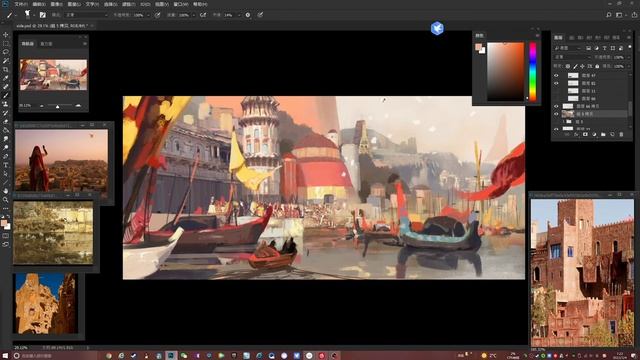Create a new group folder icon
The width and height of the screenshot is (640, 360).
[x=603, y=134]
